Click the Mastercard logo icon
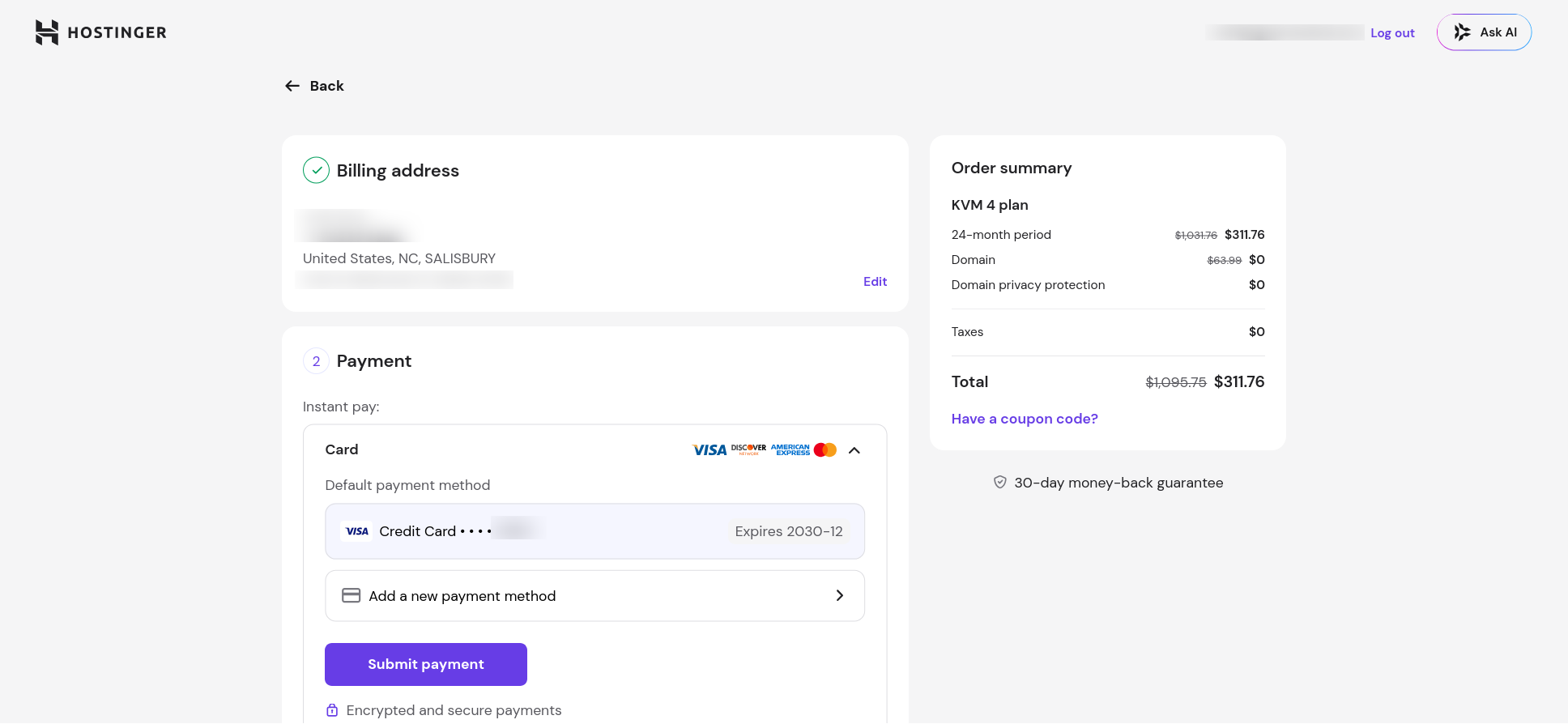Image resolution: width=1568 pixels, height=724 pixels. pos(825,449)
